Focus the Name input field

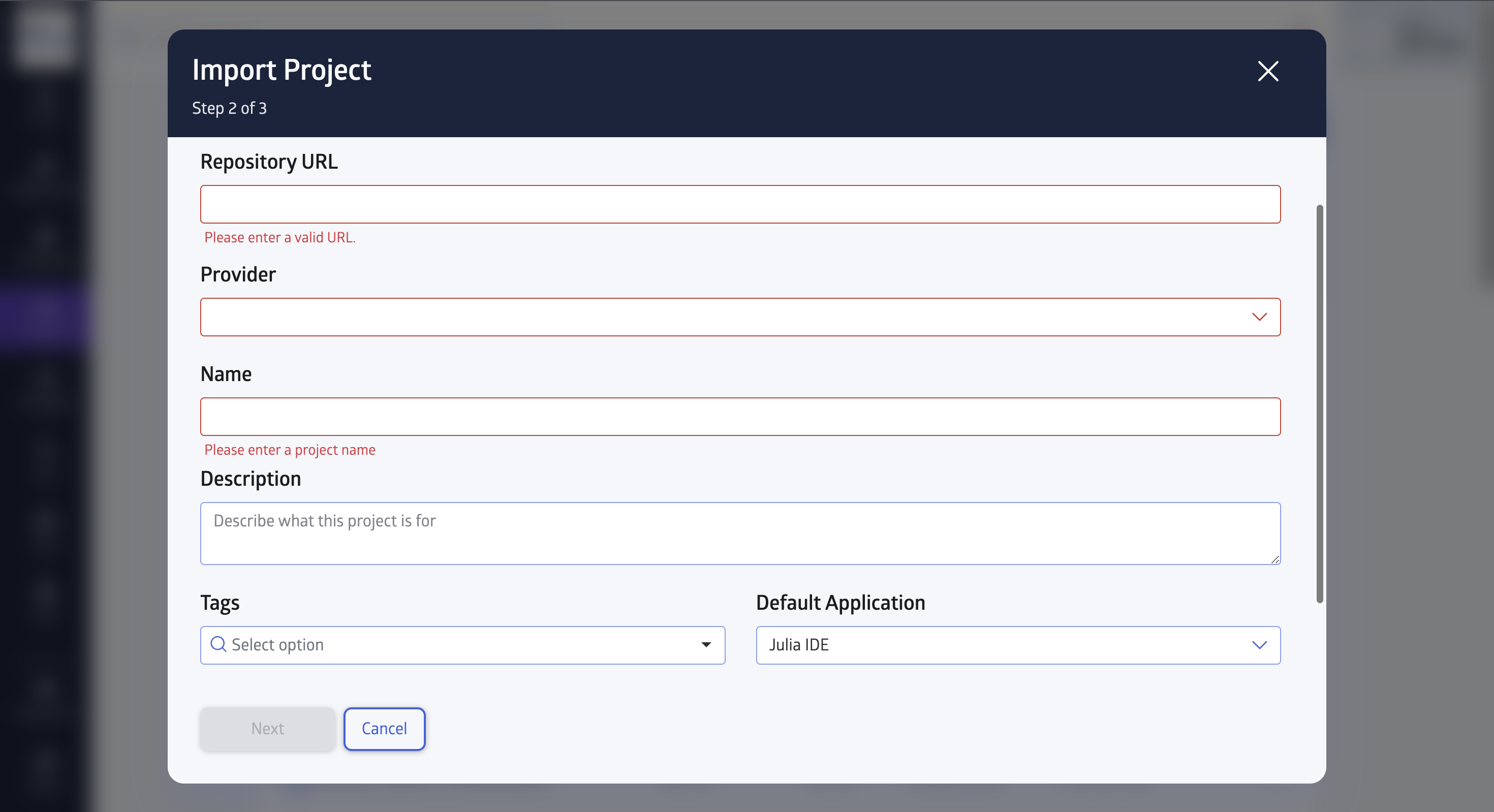tap(740, 417)
